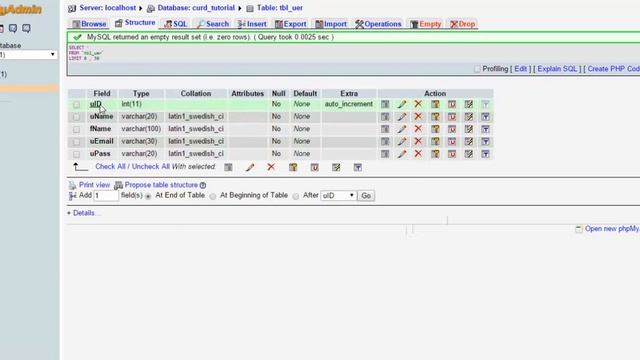
Task: Open the Operations tab
Action: pyautogui.click(x=378, y=24)
